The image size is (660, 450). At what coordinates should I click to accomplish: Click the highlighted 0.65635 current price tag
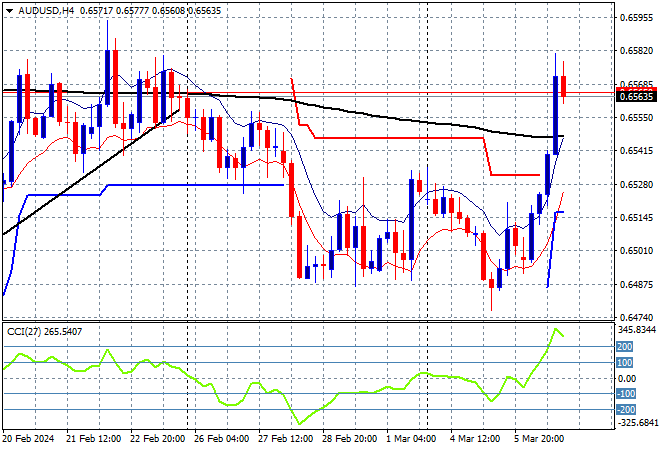pyautogui.click(x=636, y=97)
